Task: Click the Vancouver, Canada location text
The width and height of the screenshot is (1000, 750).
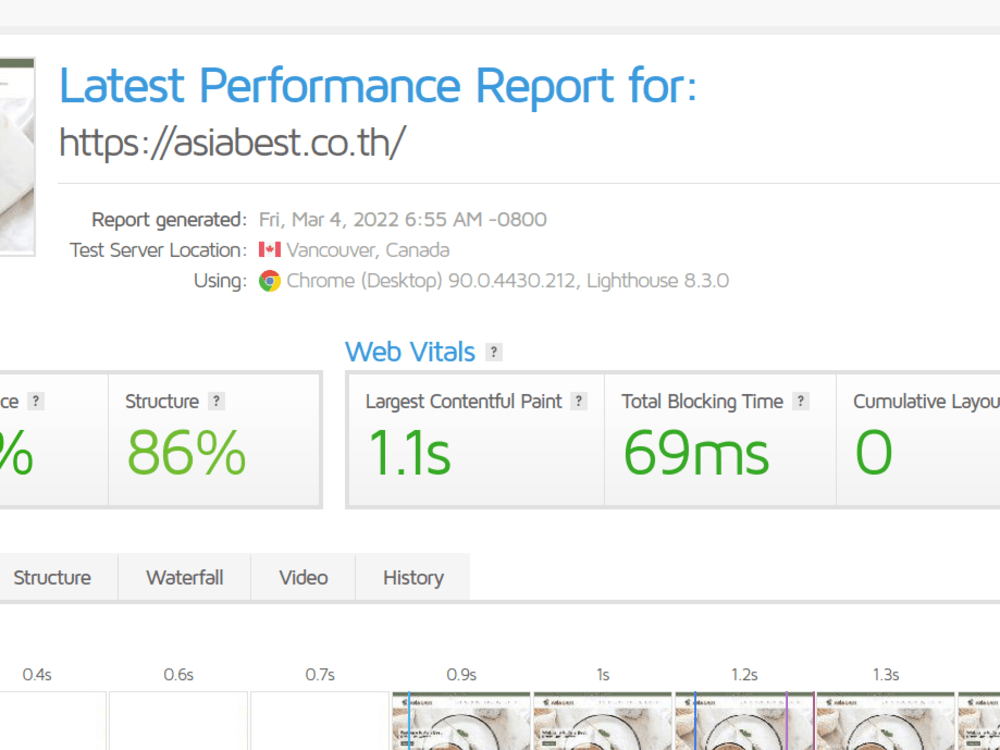Action: 368,250
